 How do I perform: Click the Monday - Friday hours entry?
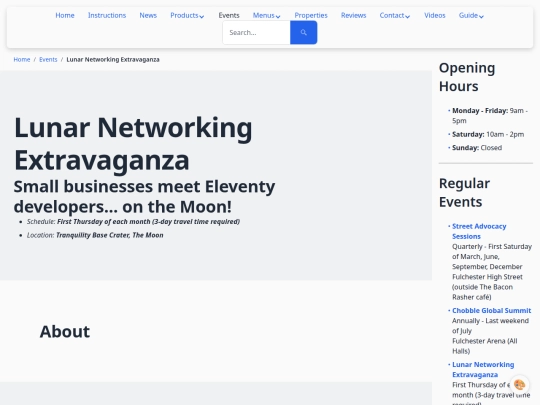click(490, 115)
